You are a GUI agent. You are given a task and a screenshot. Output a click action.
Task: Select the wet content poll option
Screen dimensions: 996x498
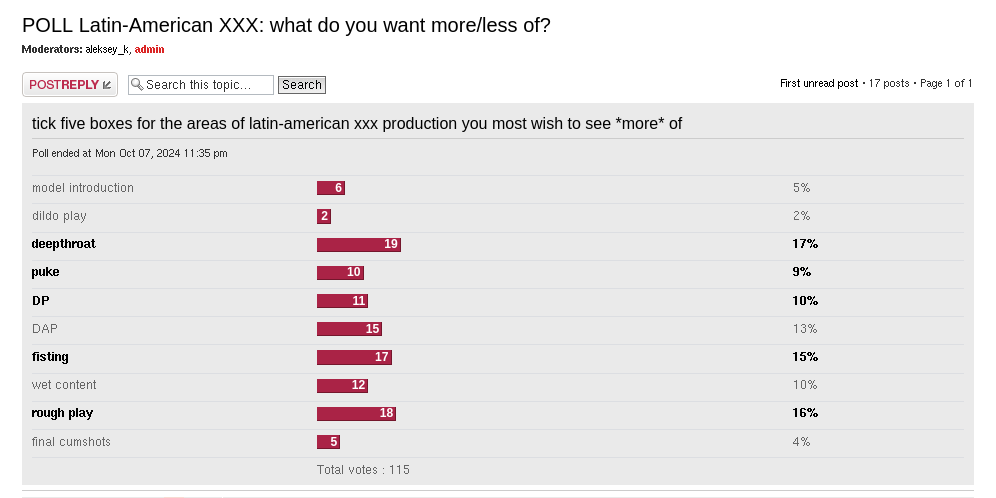coord(64,385)
